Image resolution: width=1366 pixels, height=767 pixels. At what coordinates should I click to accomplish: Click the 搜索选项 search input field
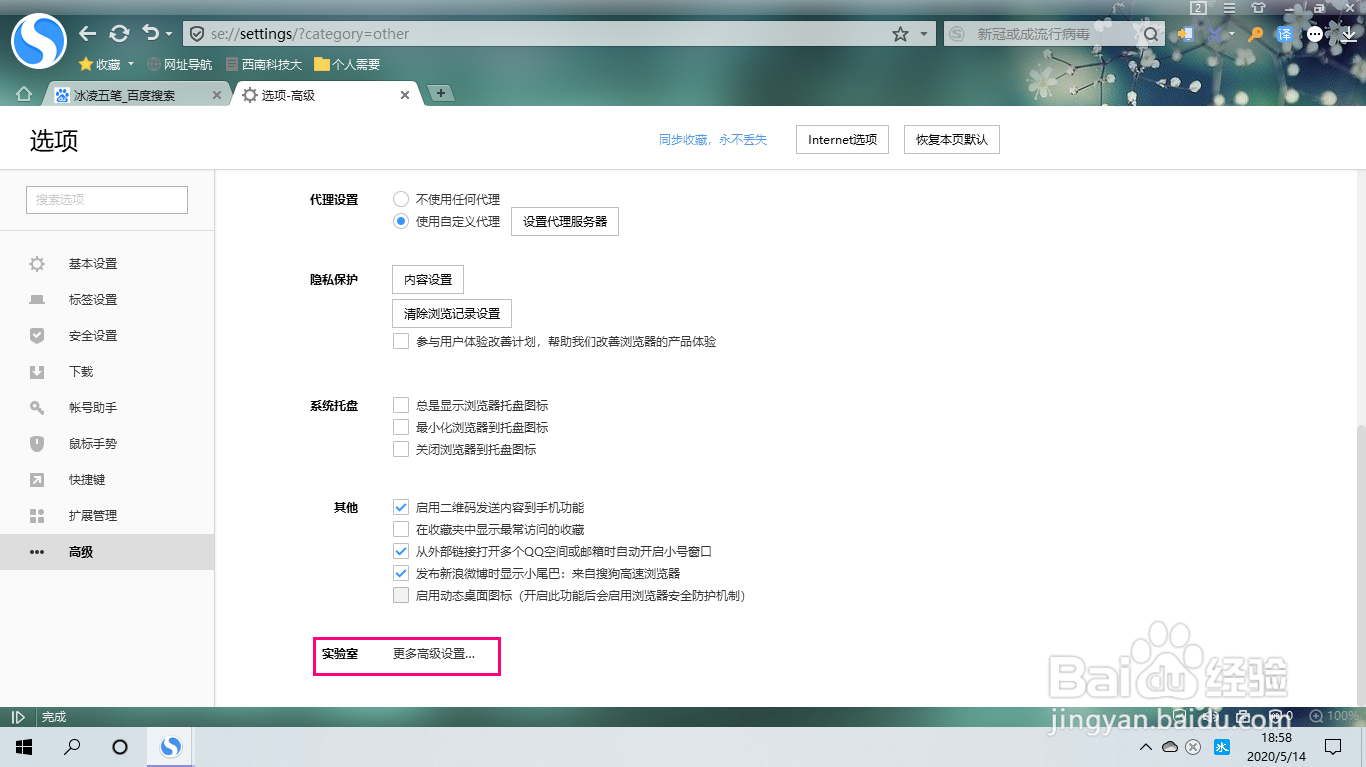[106, 199]
